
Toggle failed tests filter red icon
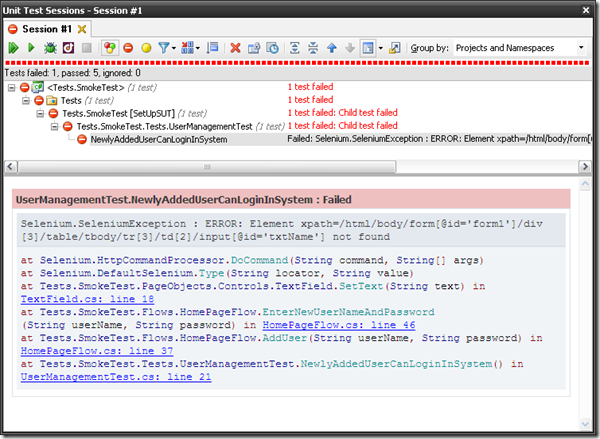(x=128, y=48)
